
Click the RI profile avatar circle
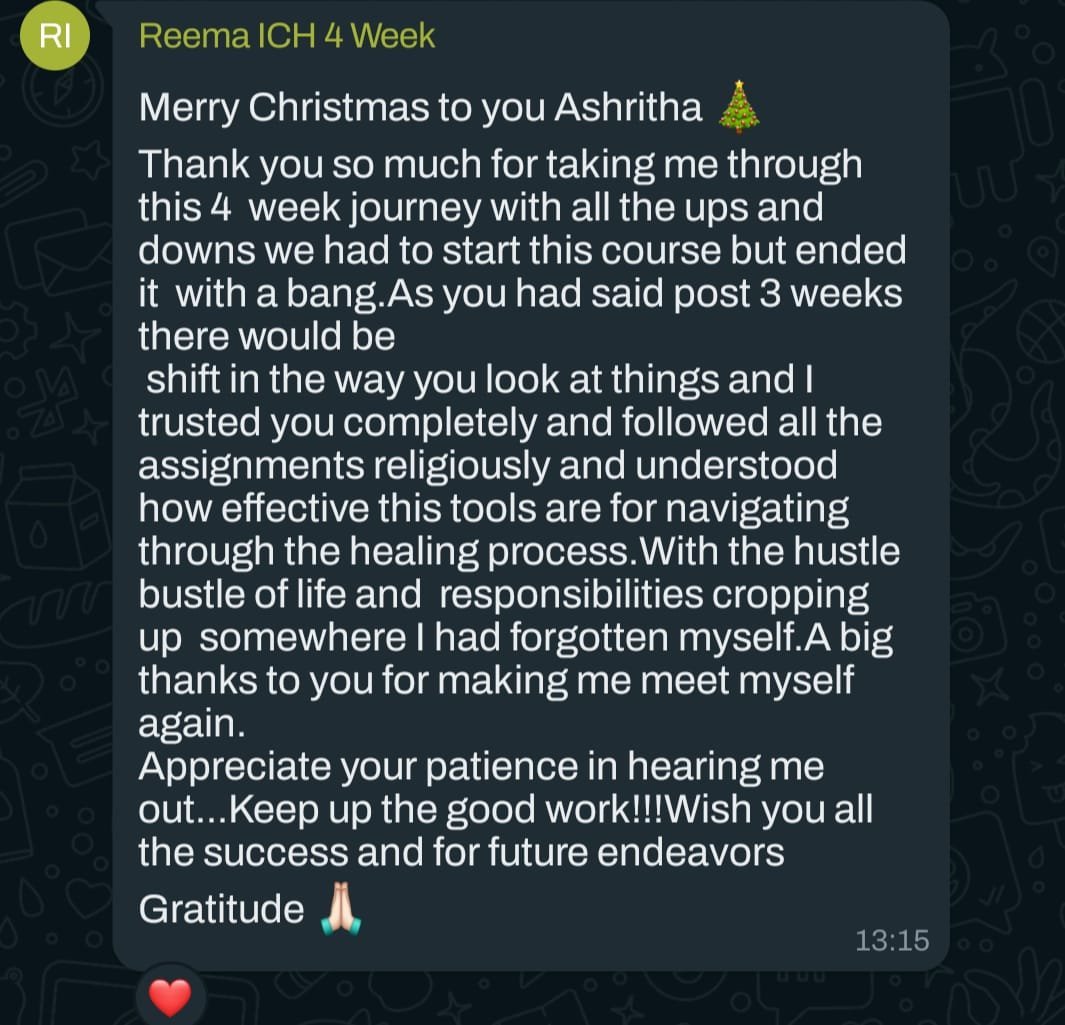55,35
